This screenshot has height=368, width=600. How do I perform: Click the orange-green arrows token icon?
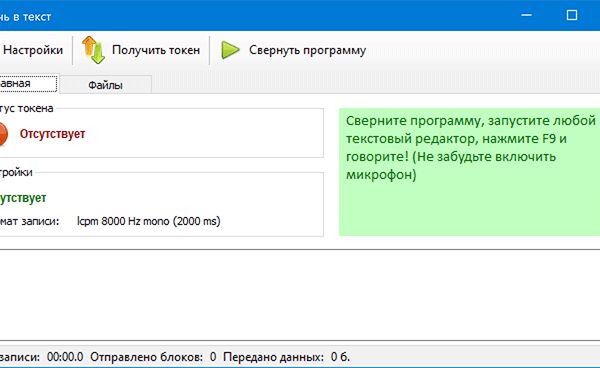pyautogui.click(x=93, y=50)
